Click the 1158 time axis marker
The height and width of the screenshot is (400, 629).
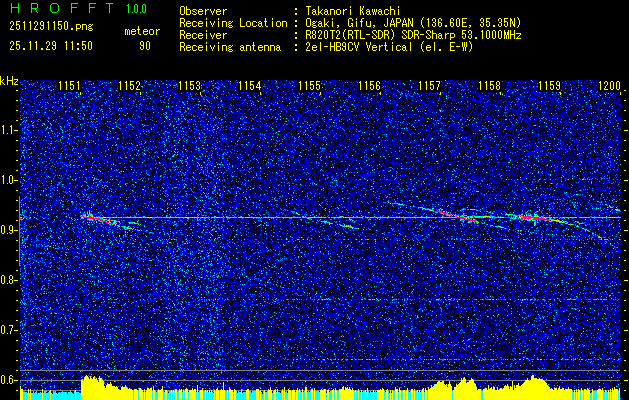489,86
